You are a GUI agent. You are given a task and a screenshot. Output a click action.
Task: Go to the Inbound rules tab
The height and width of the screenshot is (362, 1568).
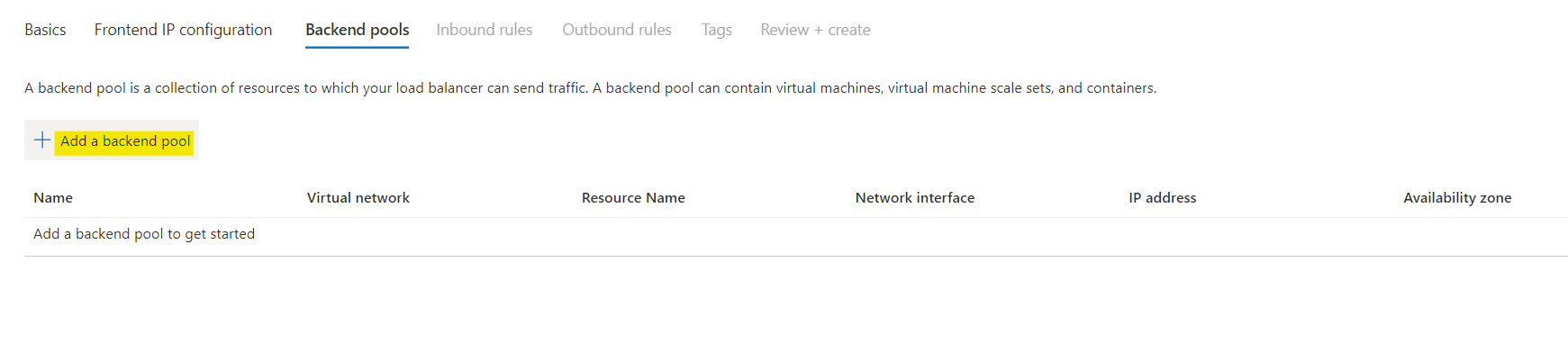point(484,30)
